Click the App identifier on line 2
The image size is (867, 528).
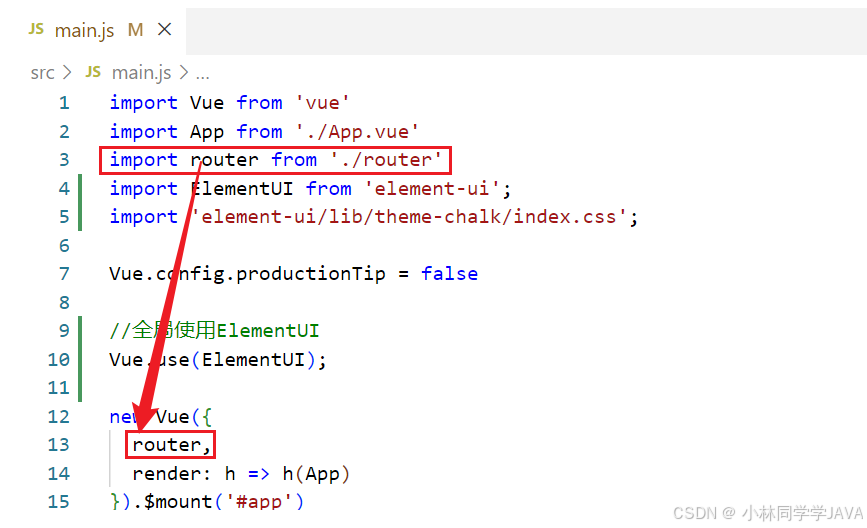(207, 132)
